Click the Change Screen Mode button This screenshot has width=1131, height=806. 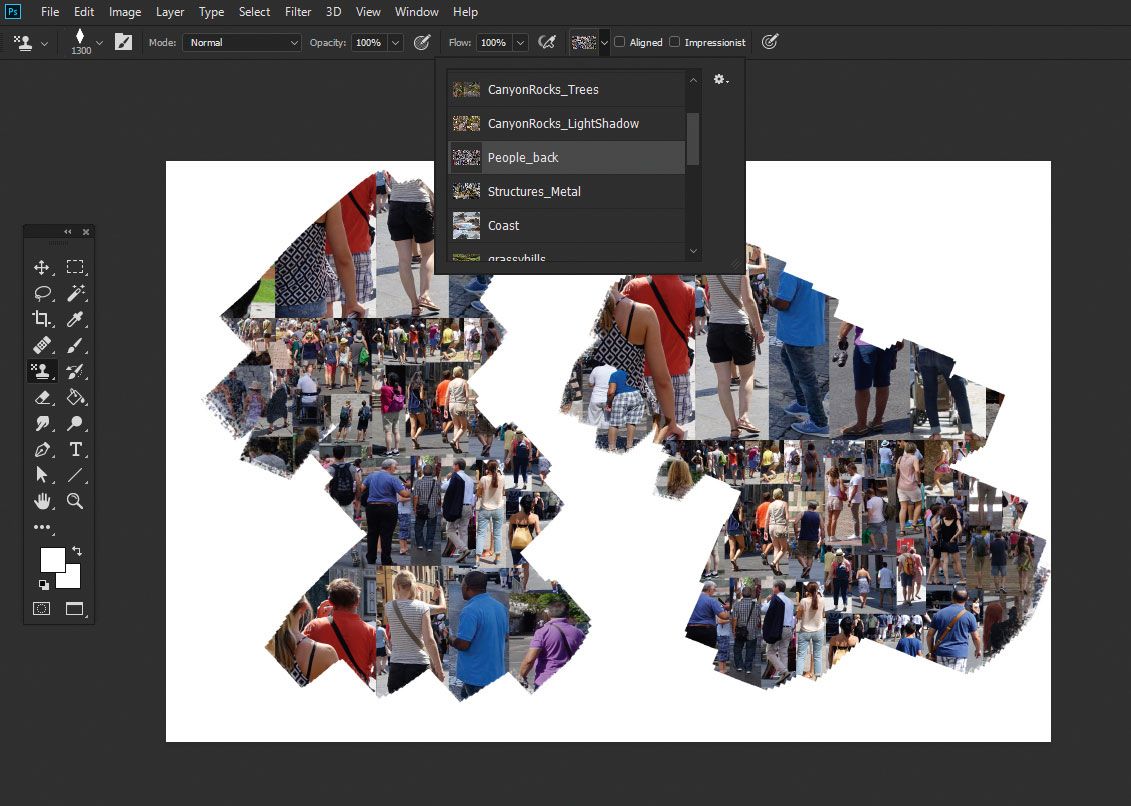(75, 609)
